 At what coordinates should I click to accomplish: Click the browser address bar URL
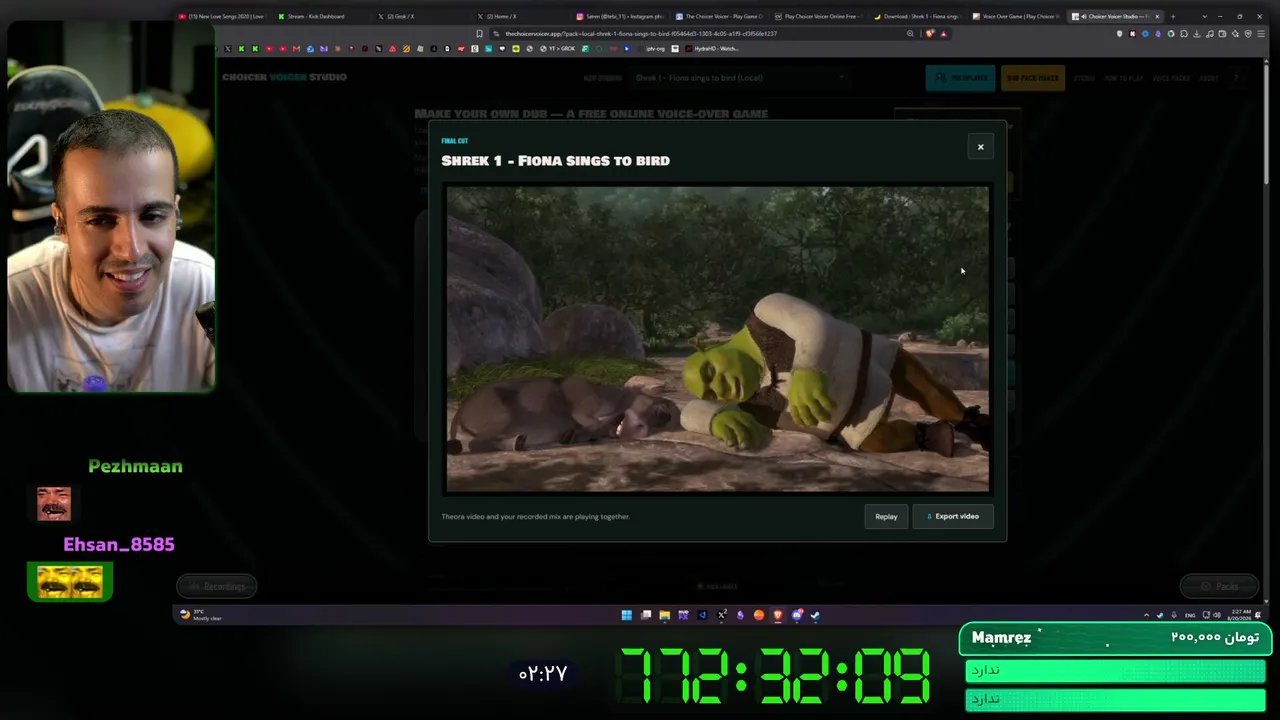point(640,33)
